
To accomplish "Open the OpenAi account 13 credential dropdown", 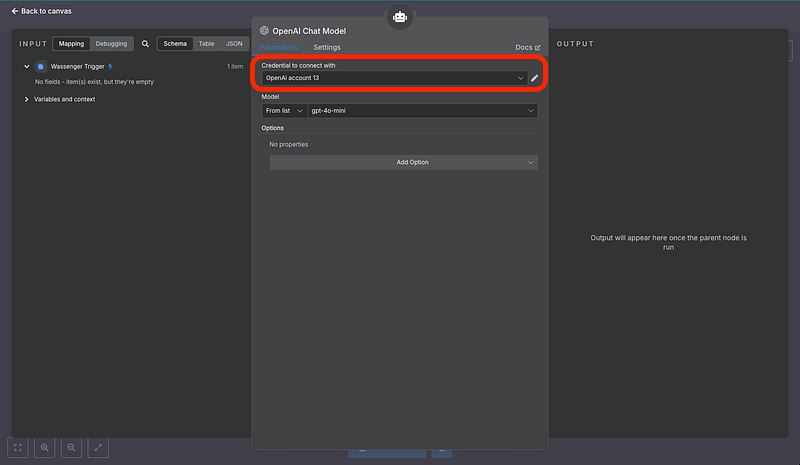I will tap(394, 78).
